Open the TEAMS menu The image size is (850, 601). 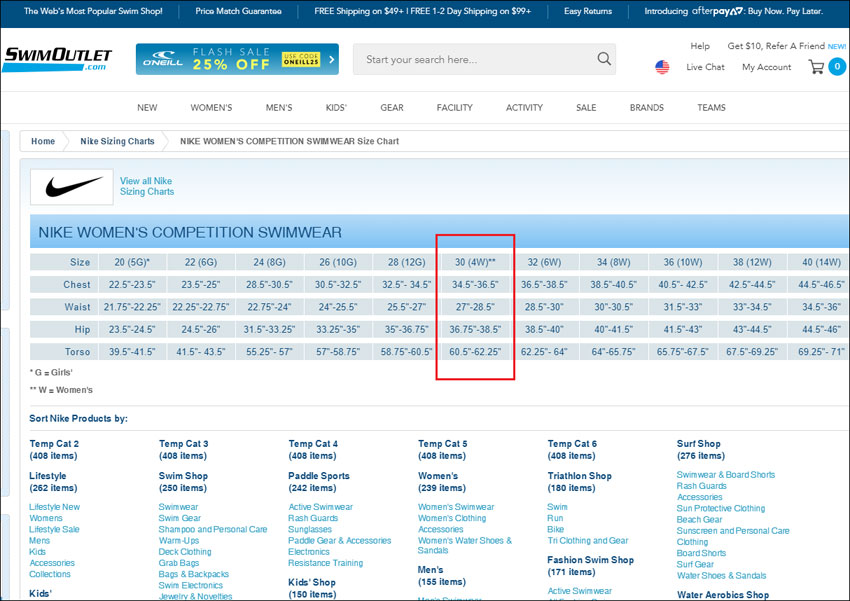[711, 108]
